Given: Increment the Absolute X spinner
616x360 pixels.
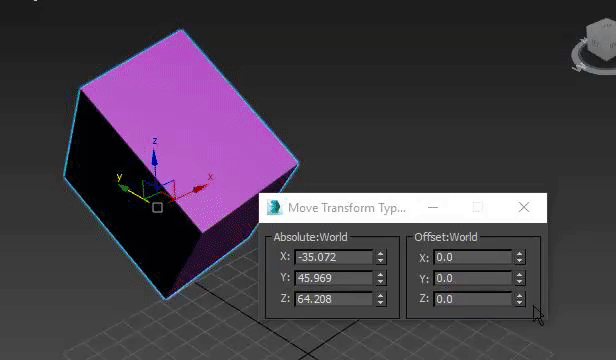Looking at the screenshot, I should tap(380, 254).
